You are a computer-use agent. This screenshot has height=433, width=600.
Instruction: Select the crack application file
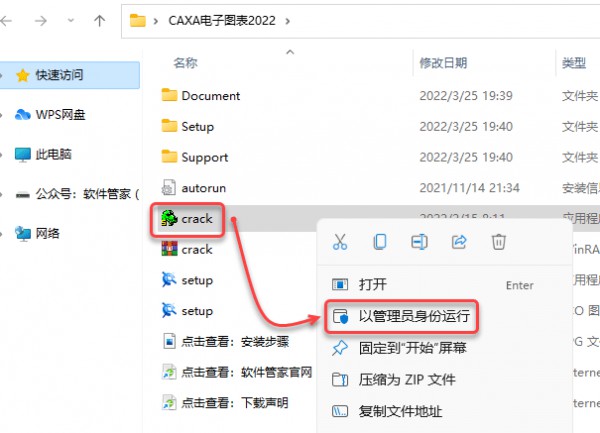pos(187,219)
